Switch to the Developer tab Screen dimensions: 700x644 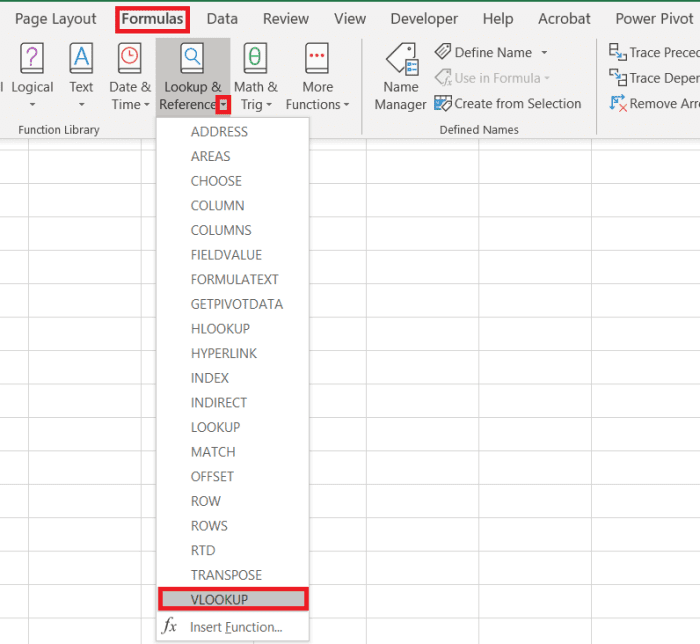tap(424, 19)
